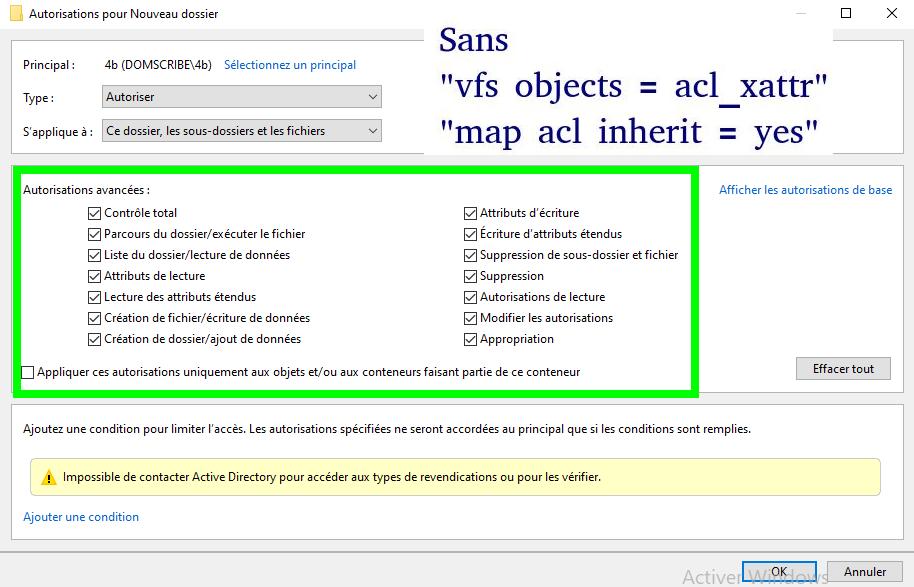Maximize the Autorisations window
914x587 pixels.
click(x=845, y=14)
